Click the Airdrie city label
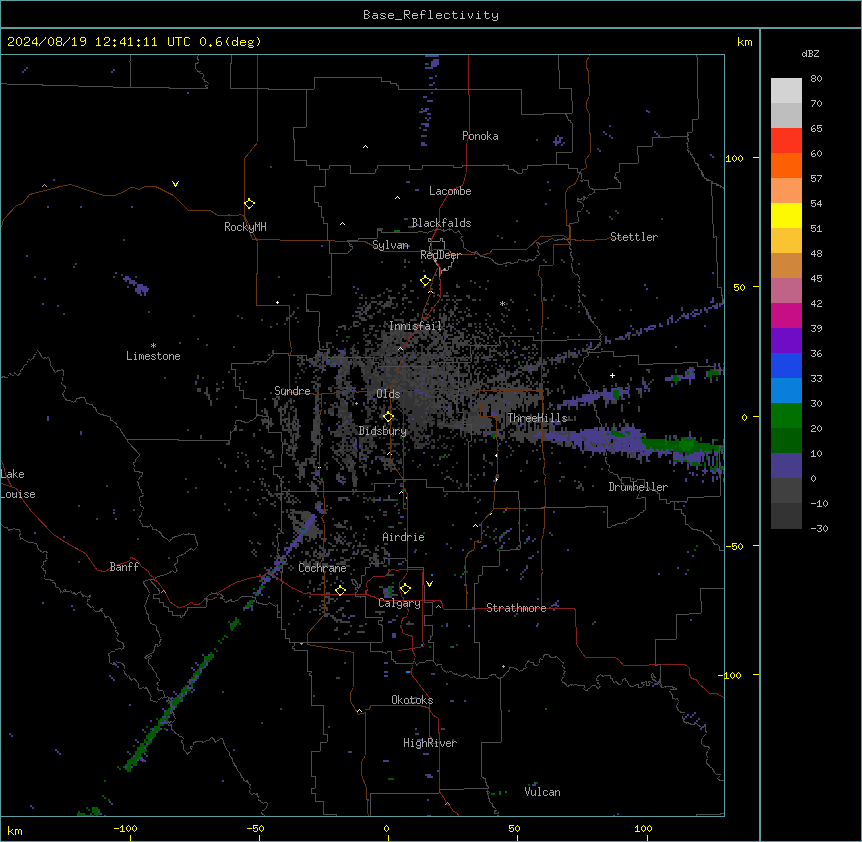 tap(403, 537)
